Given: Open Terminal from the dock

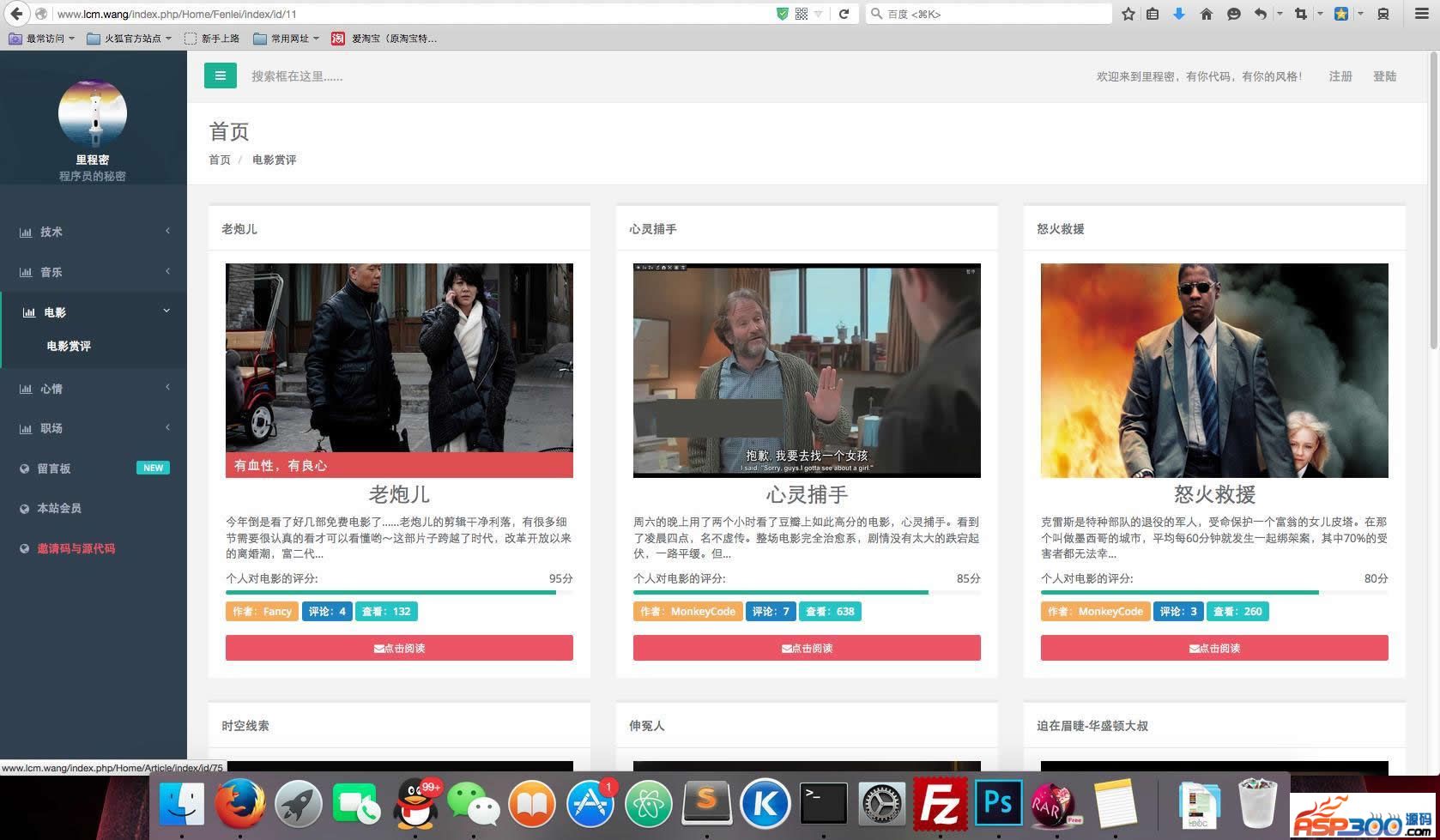Looking at the screenshot, I should tap(824, 803).
